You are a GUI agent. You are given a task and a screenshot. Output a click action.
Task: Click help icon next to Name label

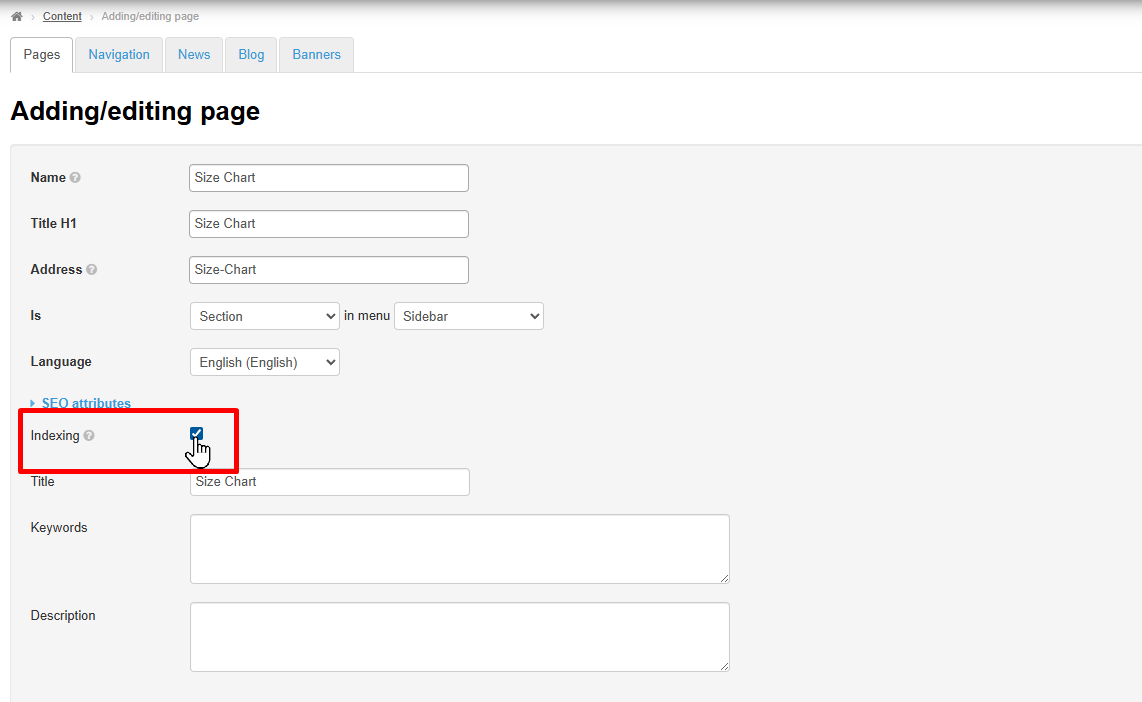pos(75,178)
